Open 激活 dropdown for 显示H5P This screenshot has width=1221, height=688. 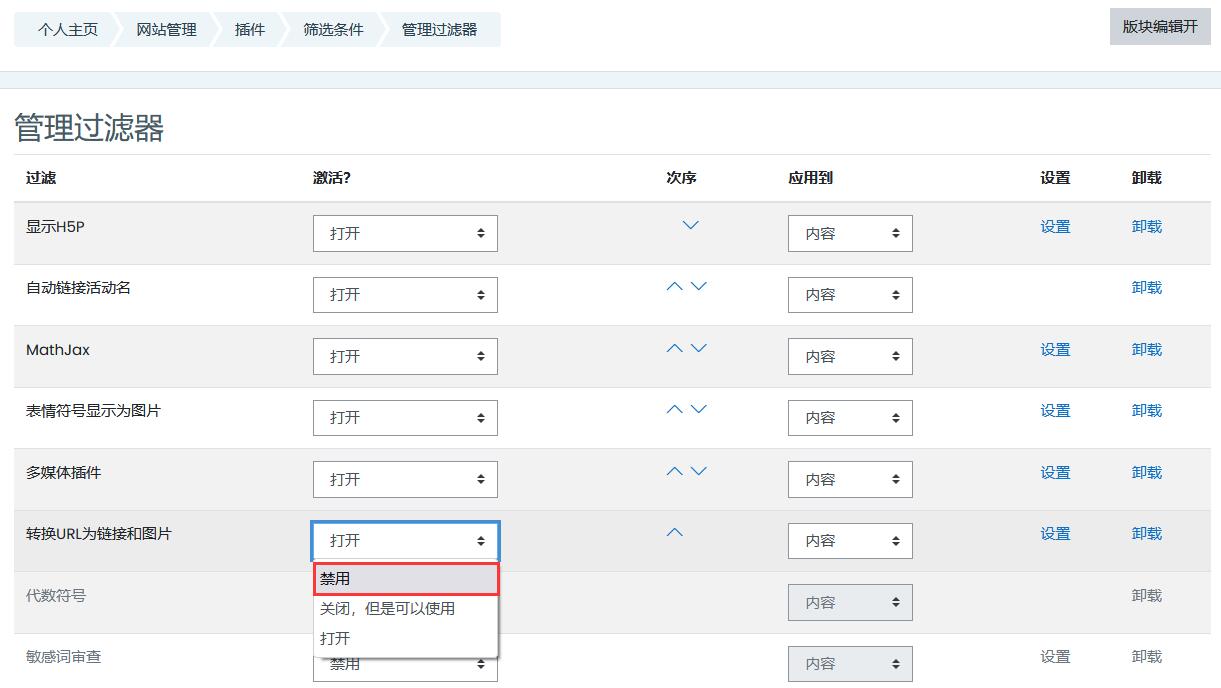405,233
